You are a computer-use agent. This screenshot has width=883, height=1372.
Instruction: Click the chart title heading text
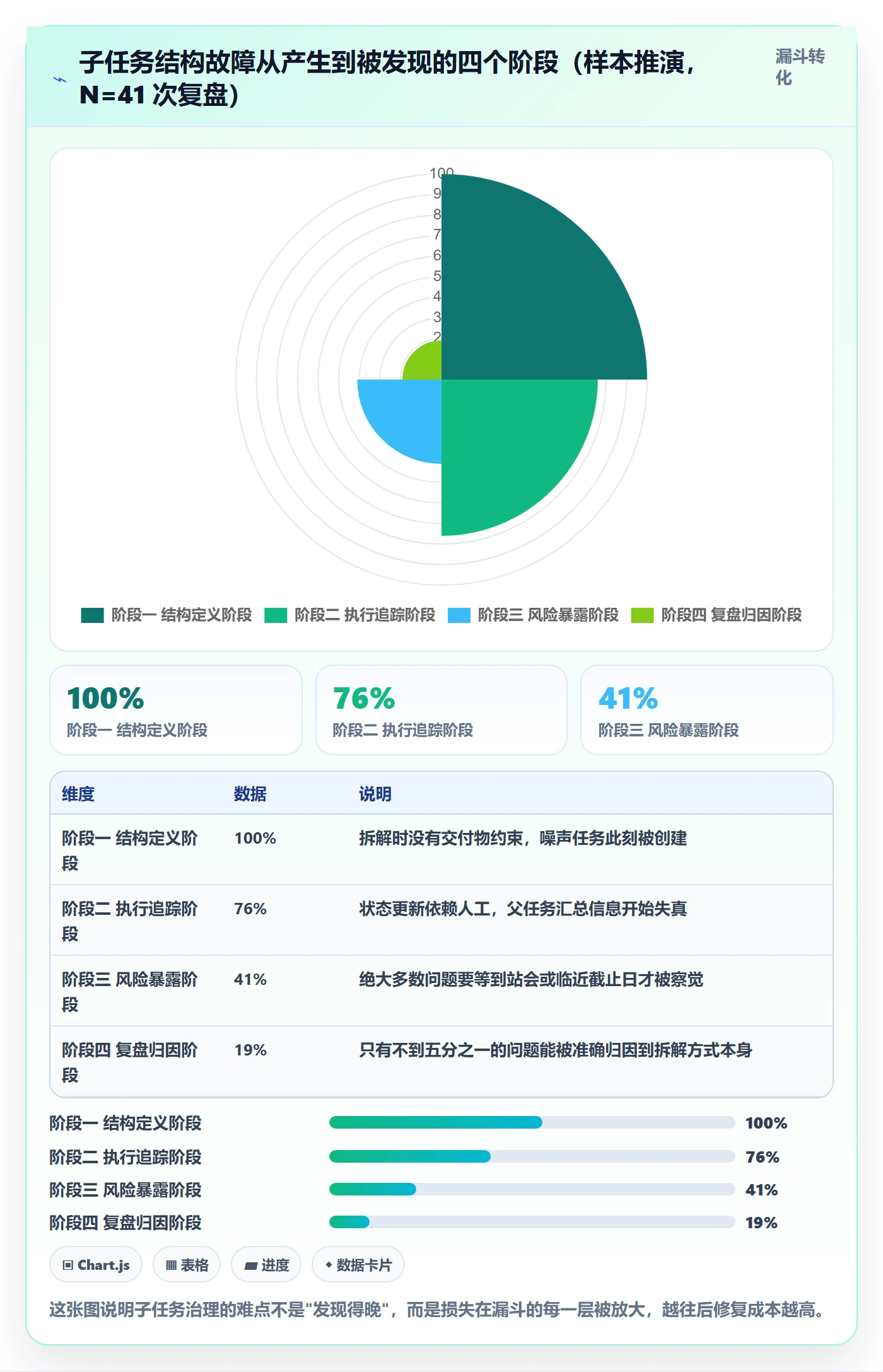pos(388,79)
